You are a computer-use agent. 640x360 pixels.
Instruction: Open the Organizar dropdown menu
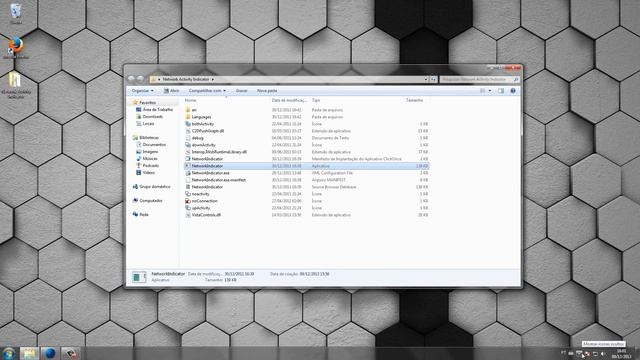(x=142, y=91)
